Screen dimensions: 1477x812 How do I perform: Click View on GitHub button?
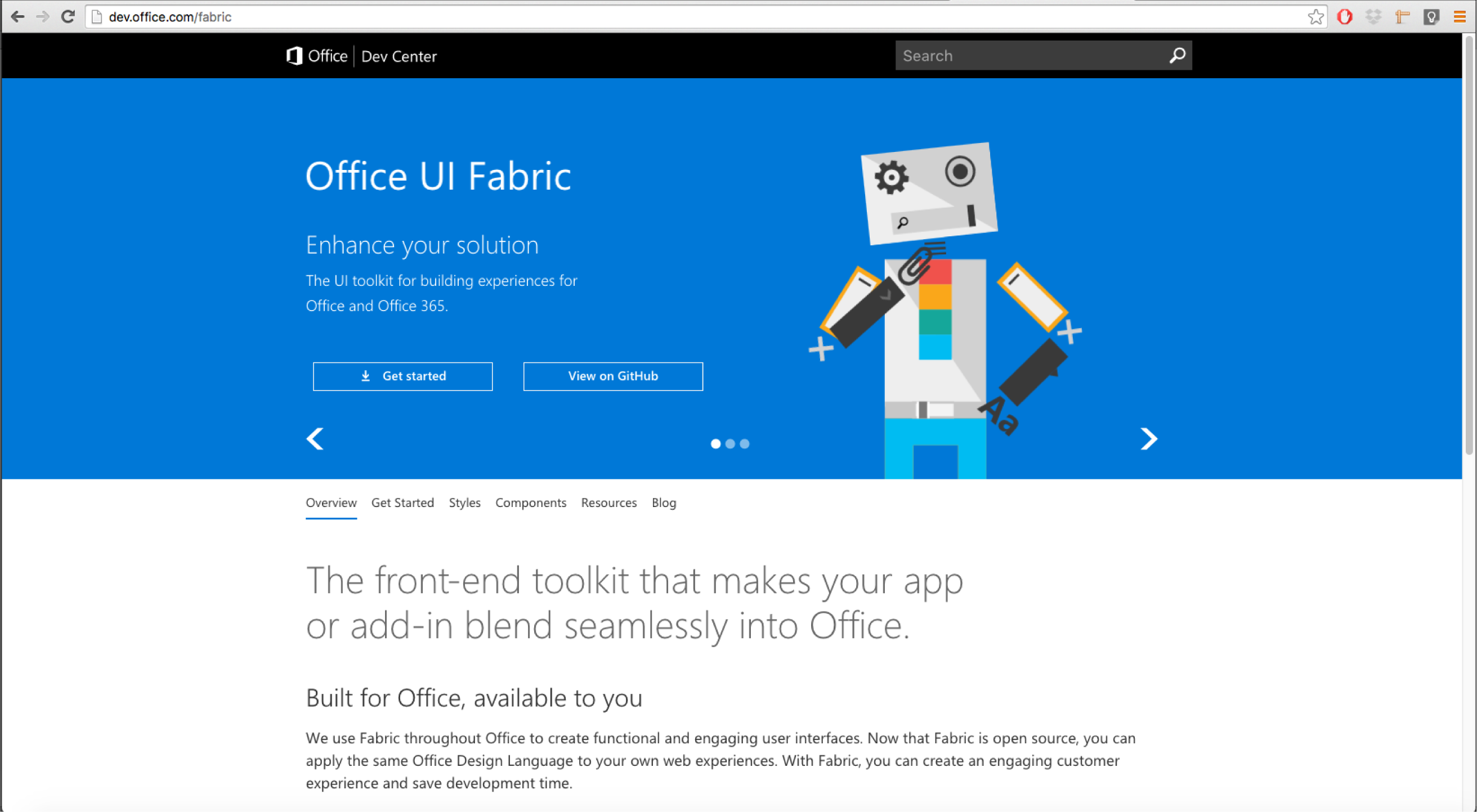pos(613,376)
